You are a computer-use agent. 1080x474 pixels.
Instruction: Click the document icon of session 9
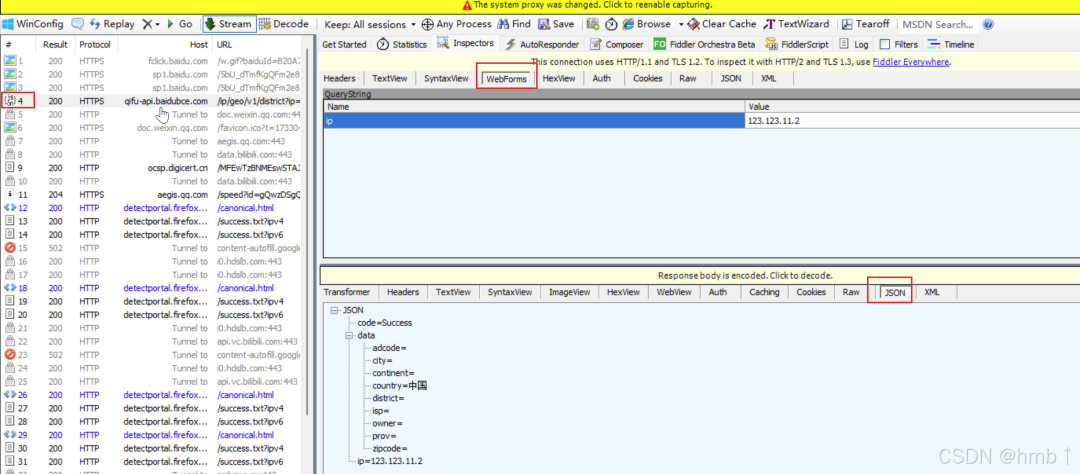coord(10,167)
